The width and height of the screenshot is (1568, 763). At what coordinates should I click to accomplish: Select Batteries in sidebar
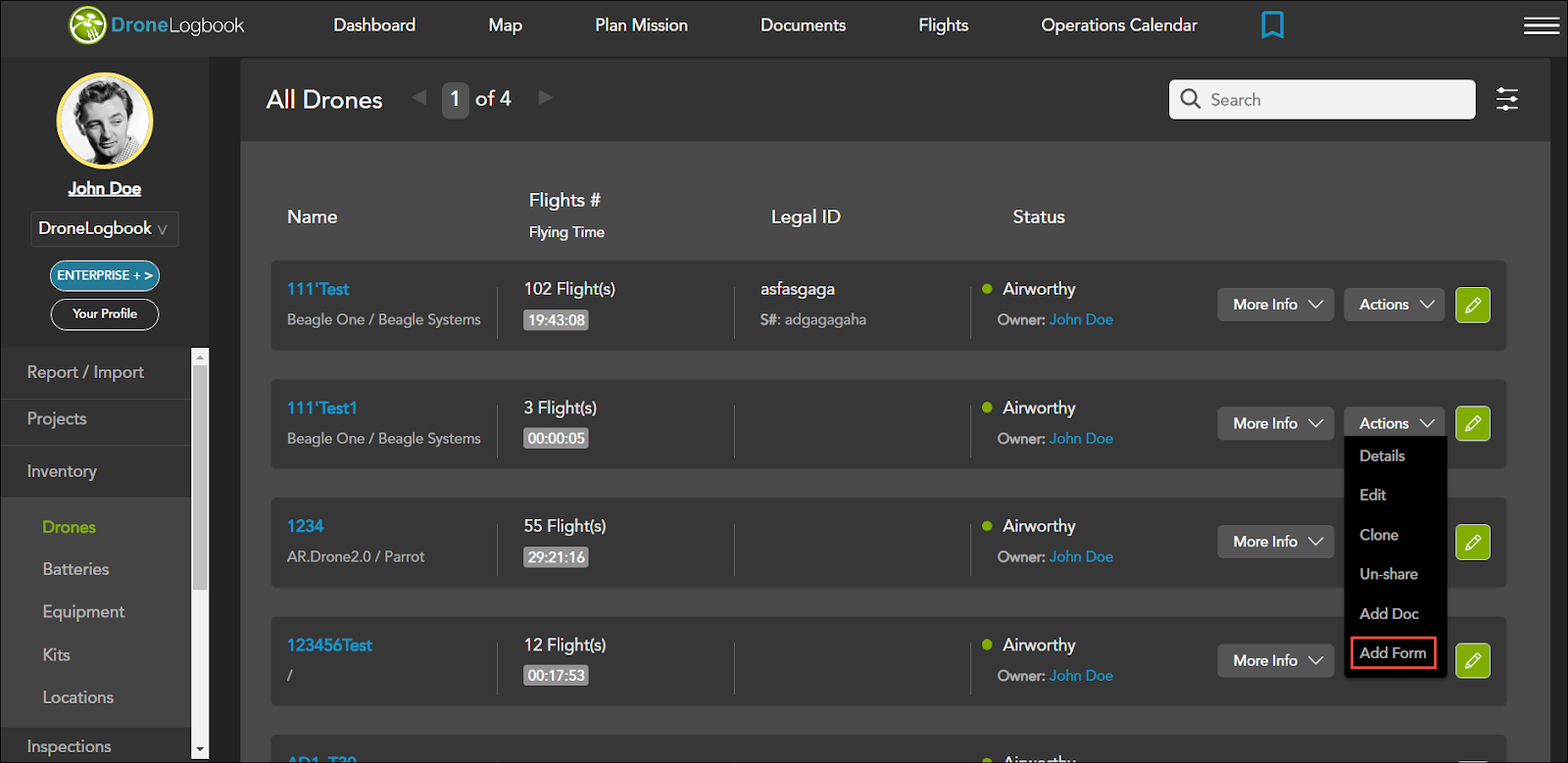pos(75,569)
